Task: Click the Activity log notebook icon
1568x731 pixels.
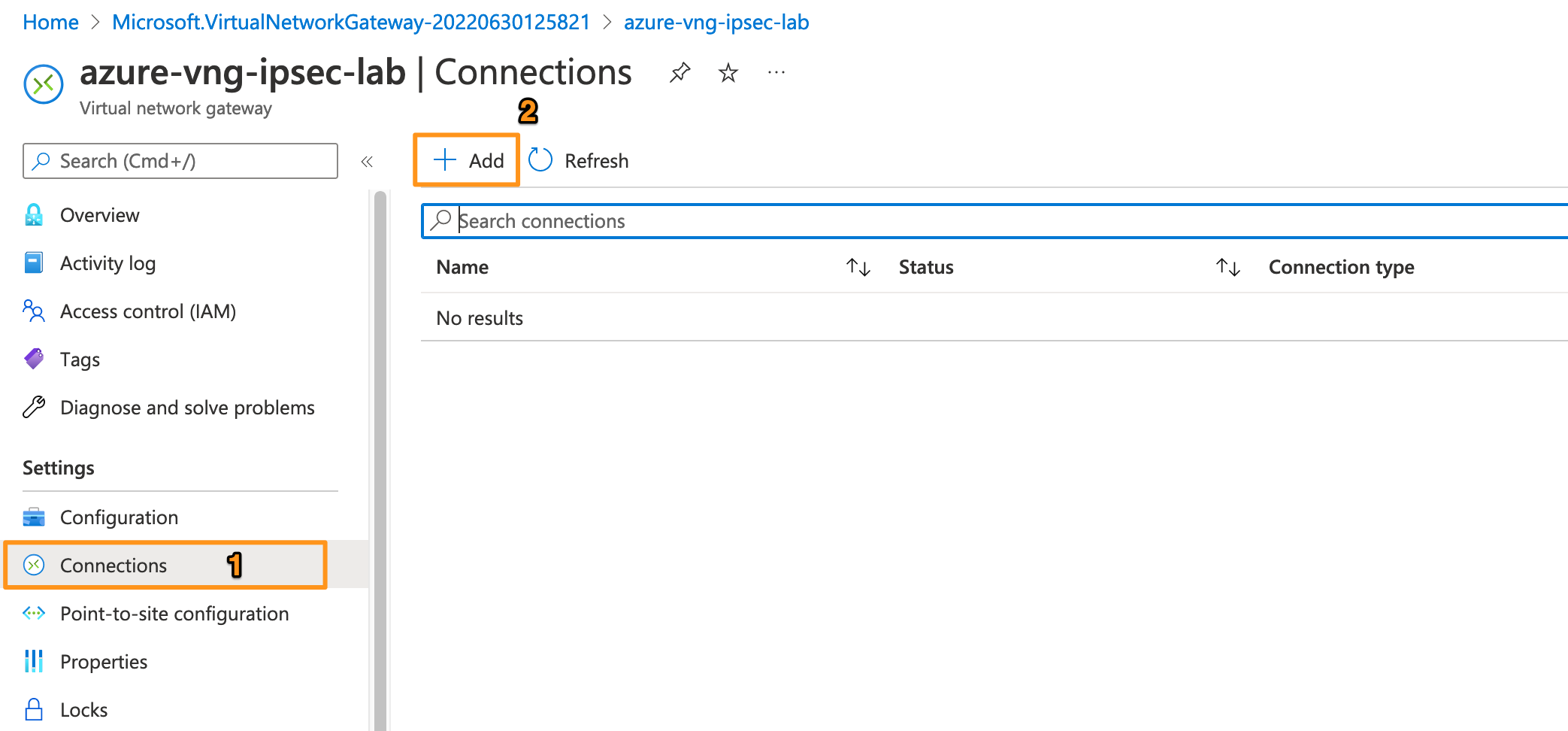Action: [34, 262]
